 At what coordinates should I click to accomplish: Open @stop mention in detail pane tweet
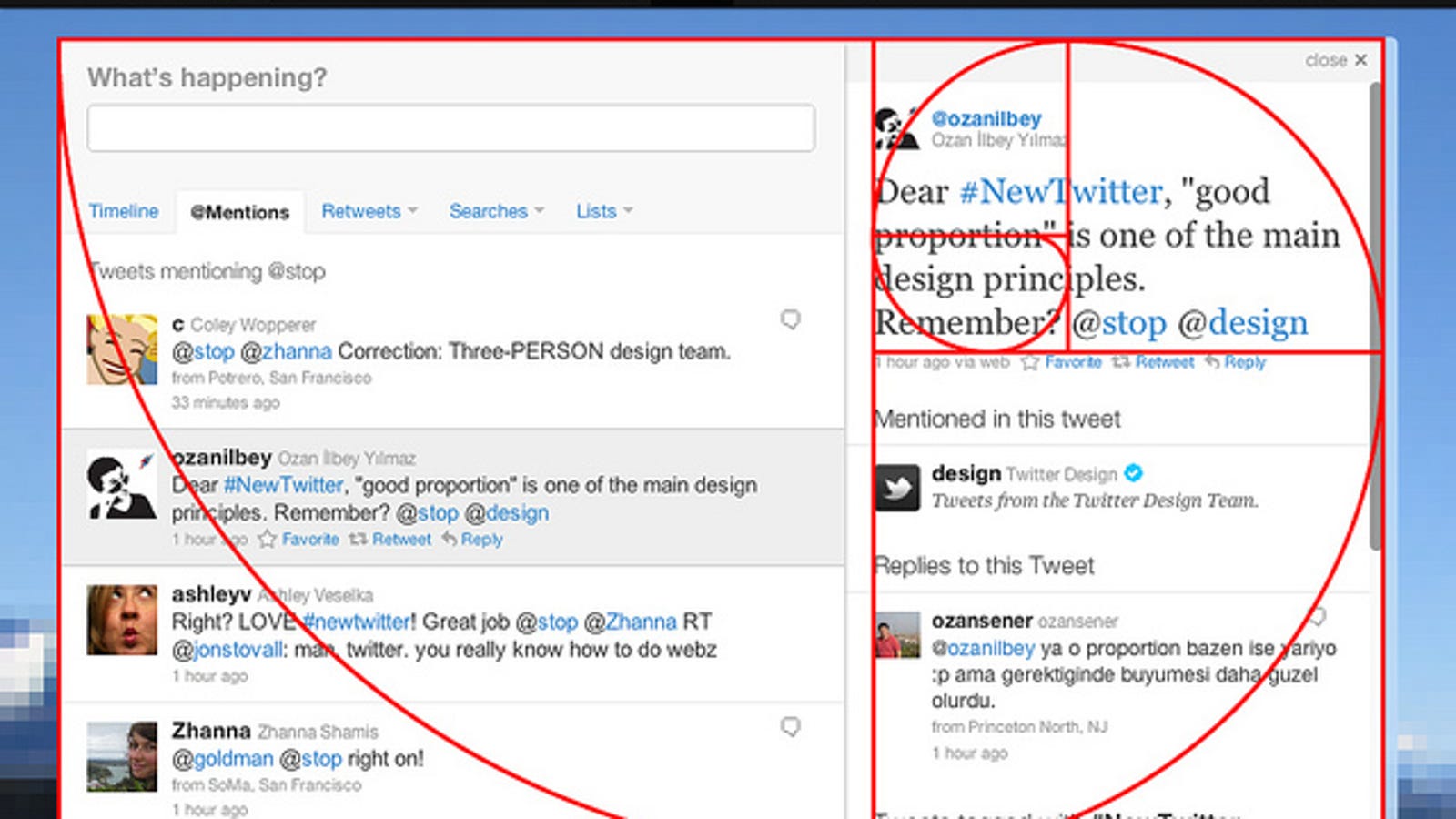(x=1118, y=322)
